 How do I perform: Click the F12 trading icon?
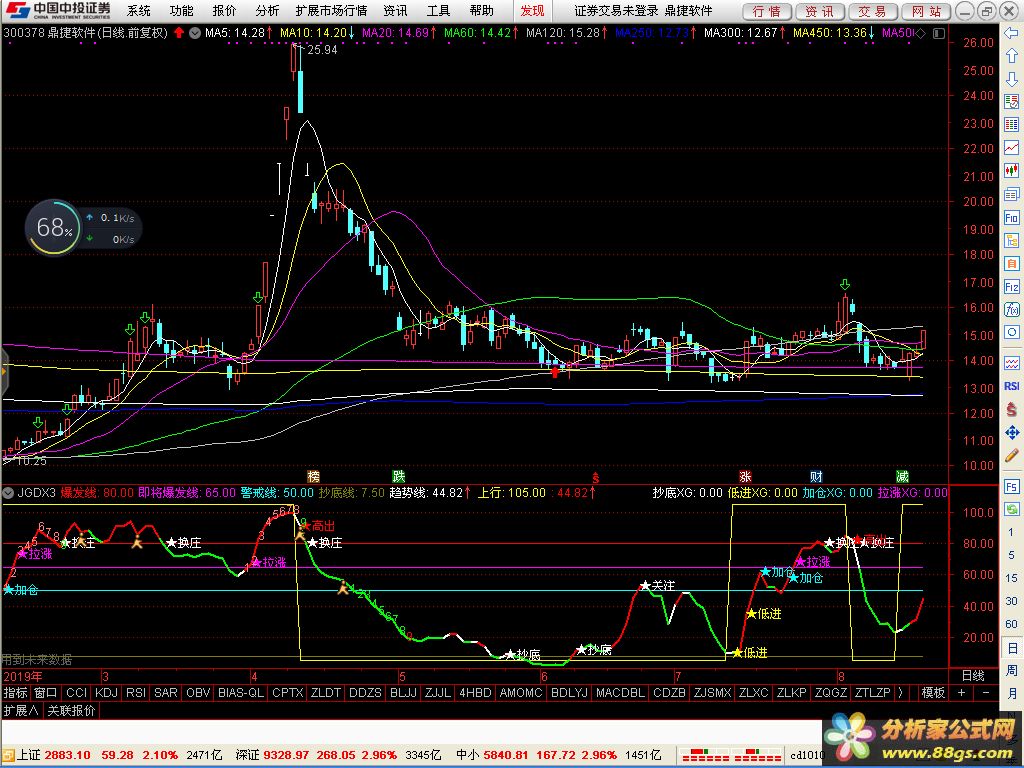pos(1011,287)
